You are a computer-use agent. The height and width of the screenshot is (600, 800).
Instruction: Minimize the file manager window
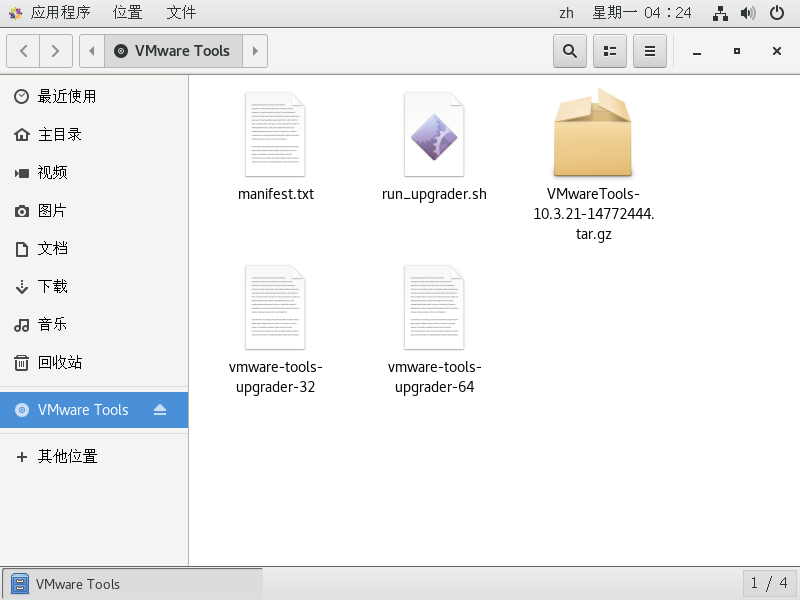pos(697,52)
